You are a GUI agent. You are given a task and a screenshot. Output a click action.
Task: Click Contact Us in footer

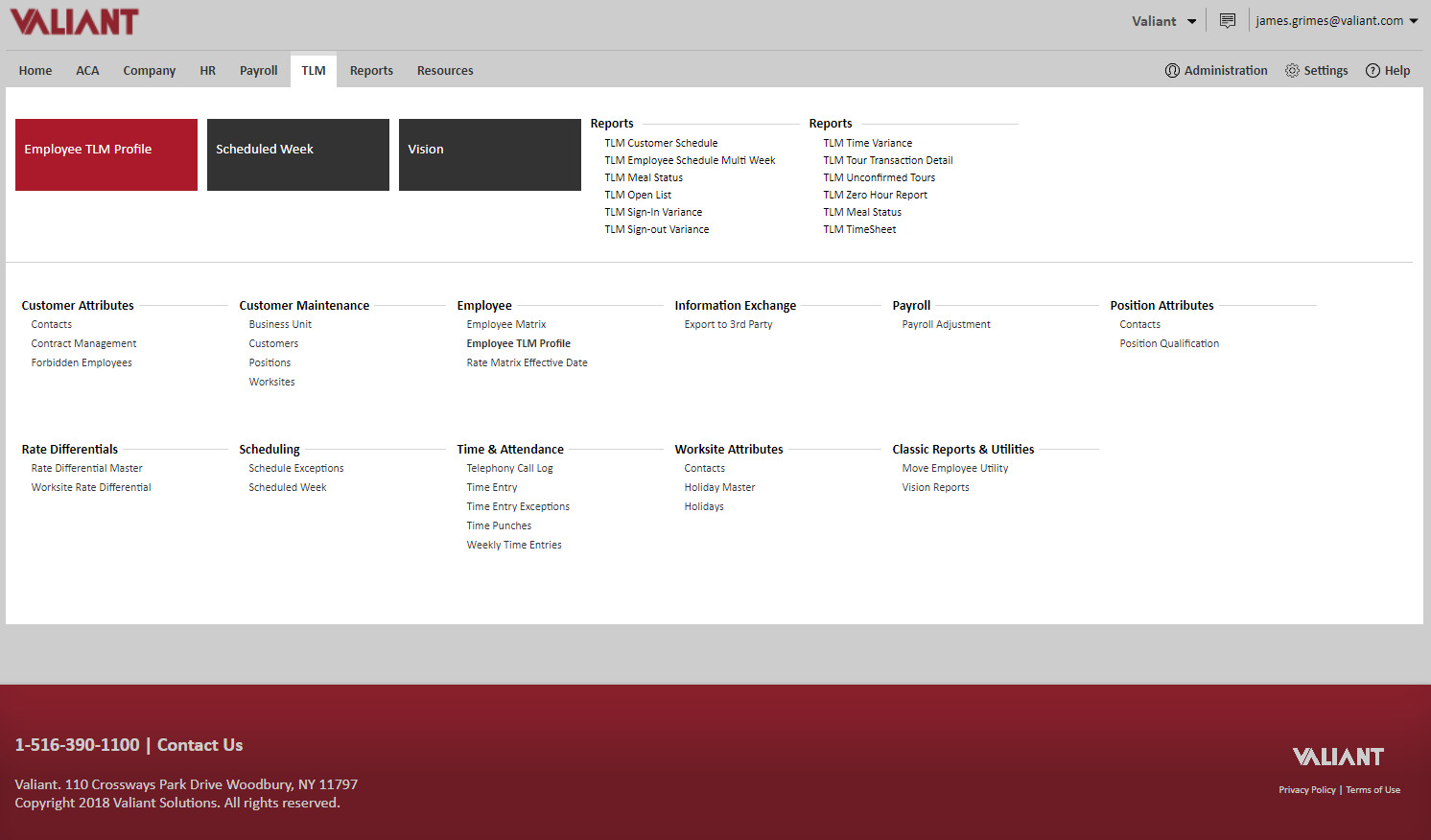click(199, 745)
